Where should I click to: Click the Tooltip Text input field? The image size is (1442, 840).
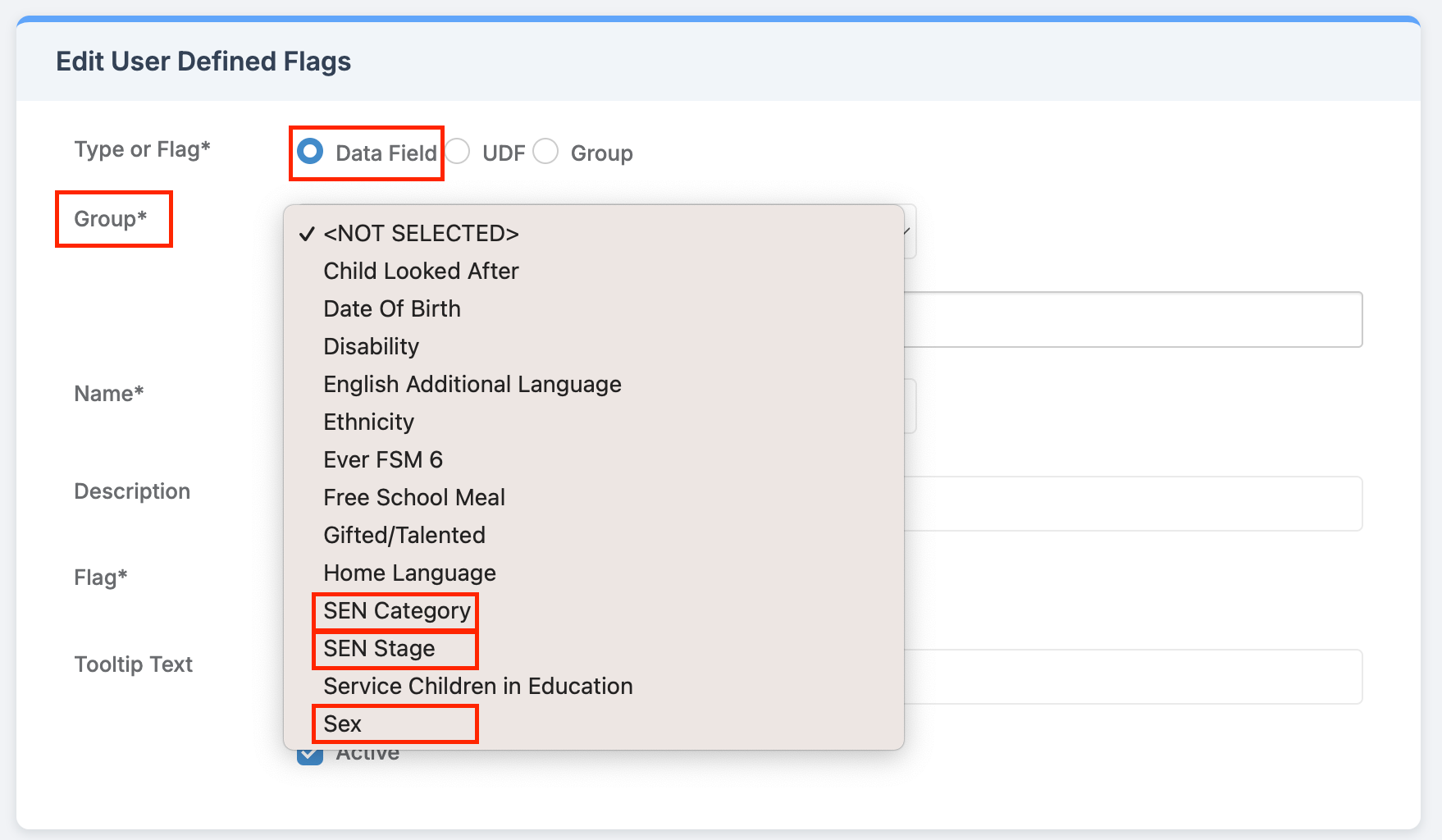[1133, 677]
